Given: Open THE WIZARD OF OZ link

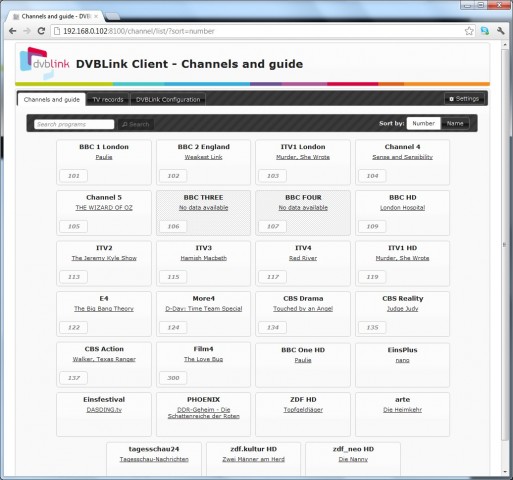Looking at the screenshot, I should [x=104, y=207].
